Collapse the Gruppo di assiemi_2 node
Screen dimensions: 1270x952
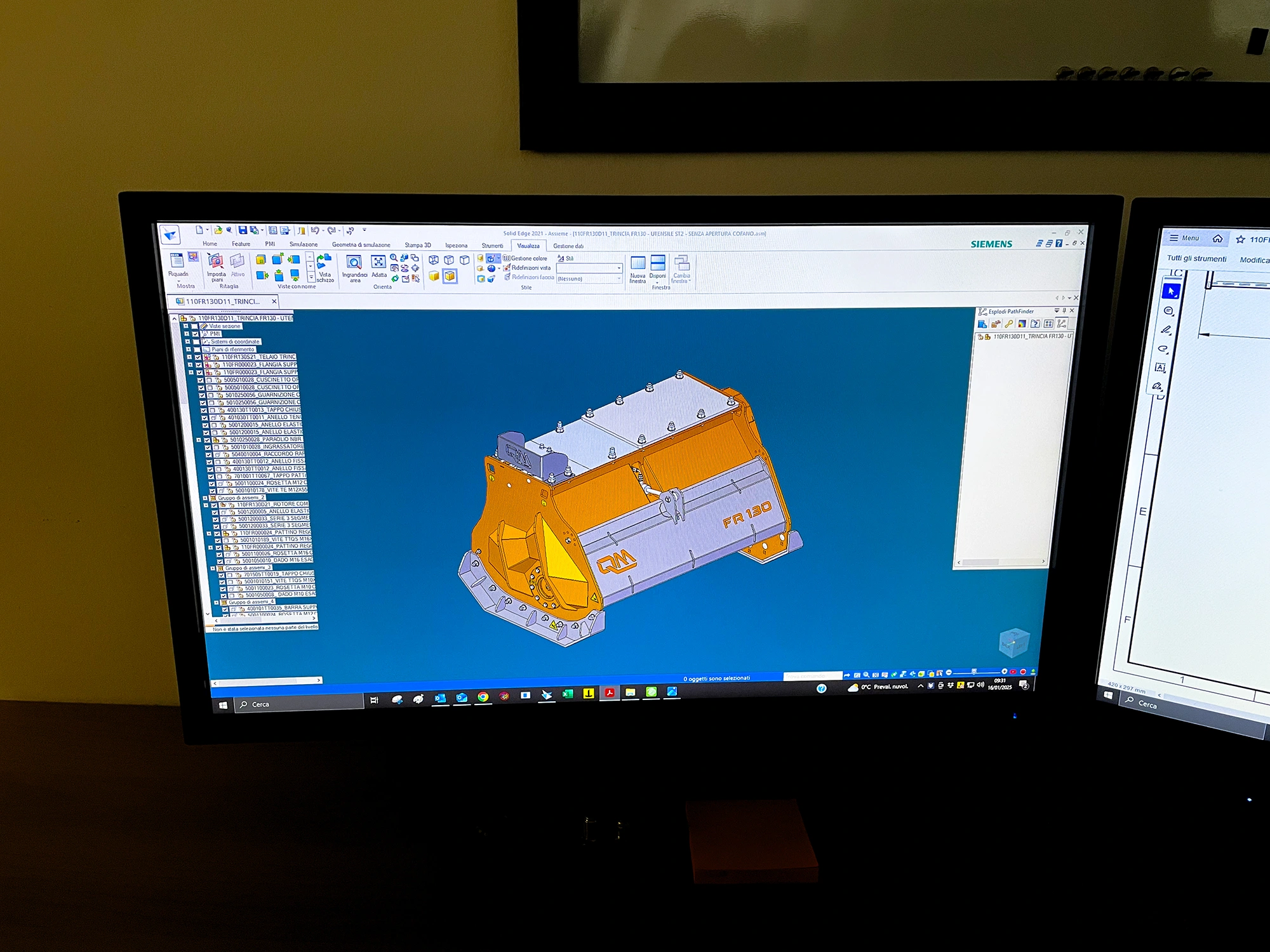pos(204,498)
